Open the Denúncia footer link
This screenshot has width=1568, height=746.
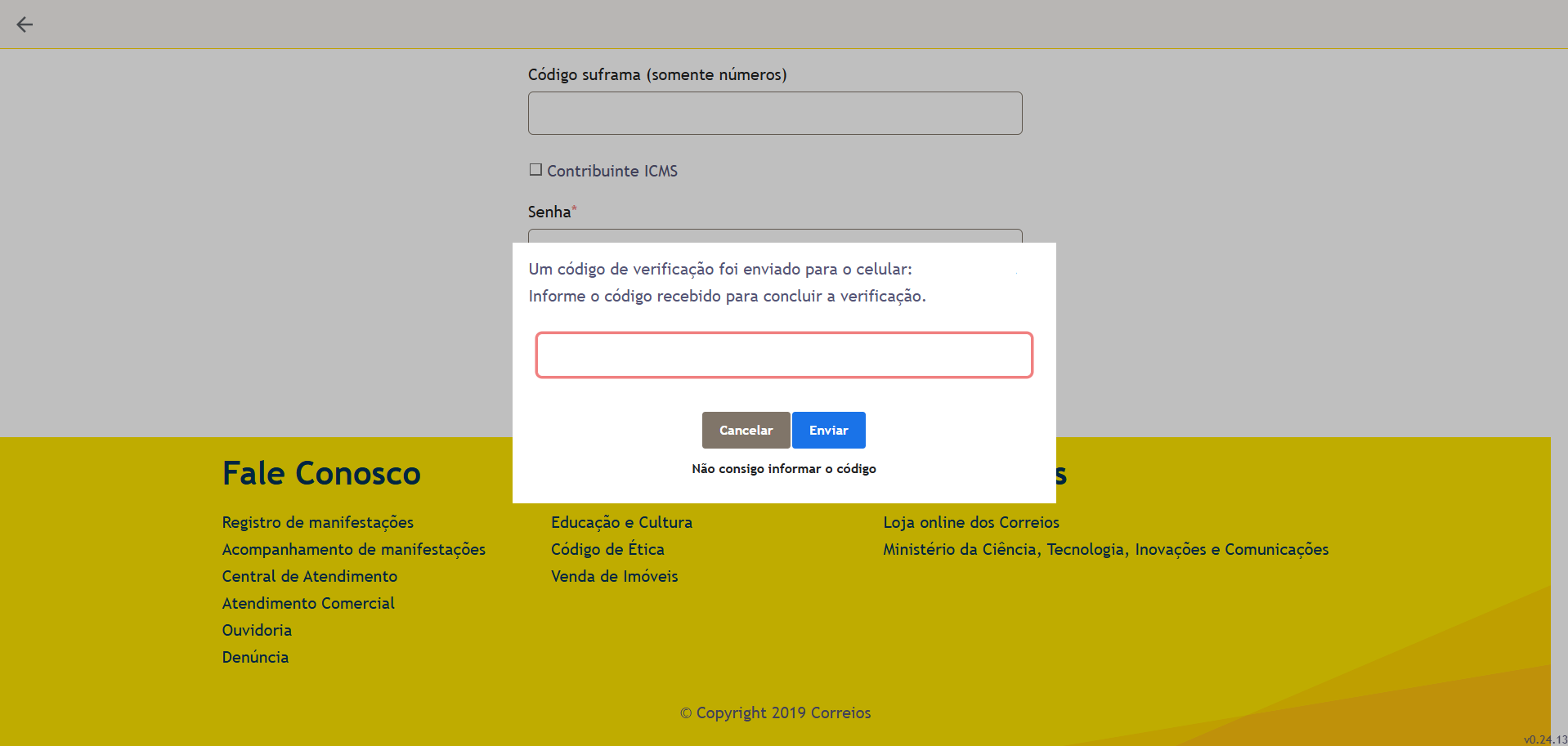[x=255, y=657]
